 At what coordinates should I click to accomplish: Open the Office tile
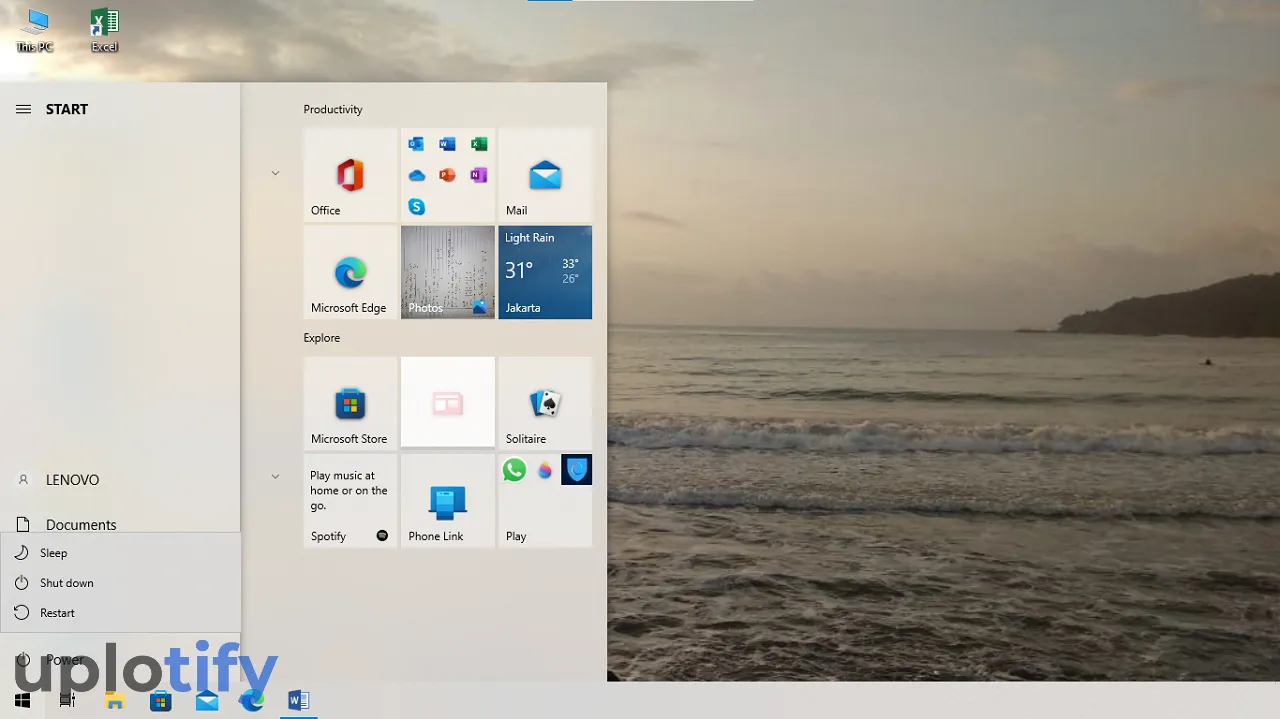350,175
